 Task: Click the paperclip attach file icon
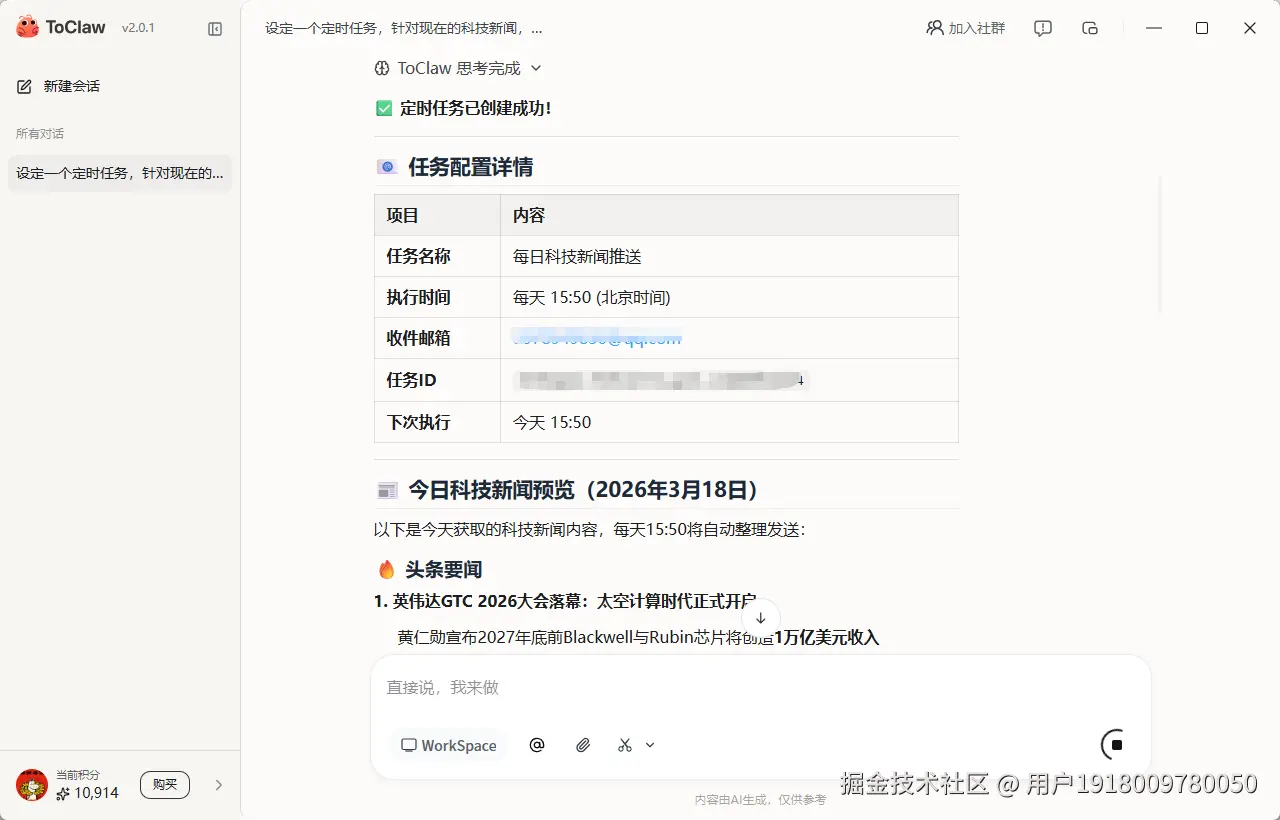point(583,745)
